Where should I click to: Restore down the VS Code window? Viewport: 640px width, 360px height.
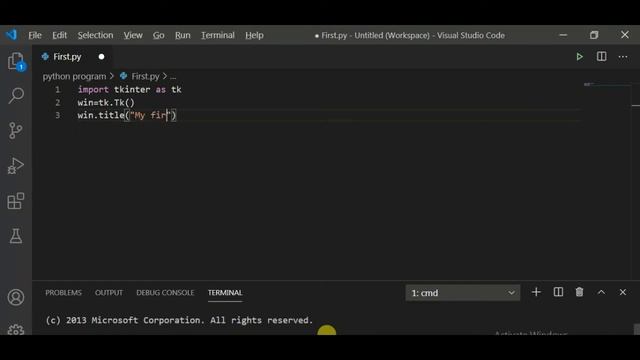point(594,35)
